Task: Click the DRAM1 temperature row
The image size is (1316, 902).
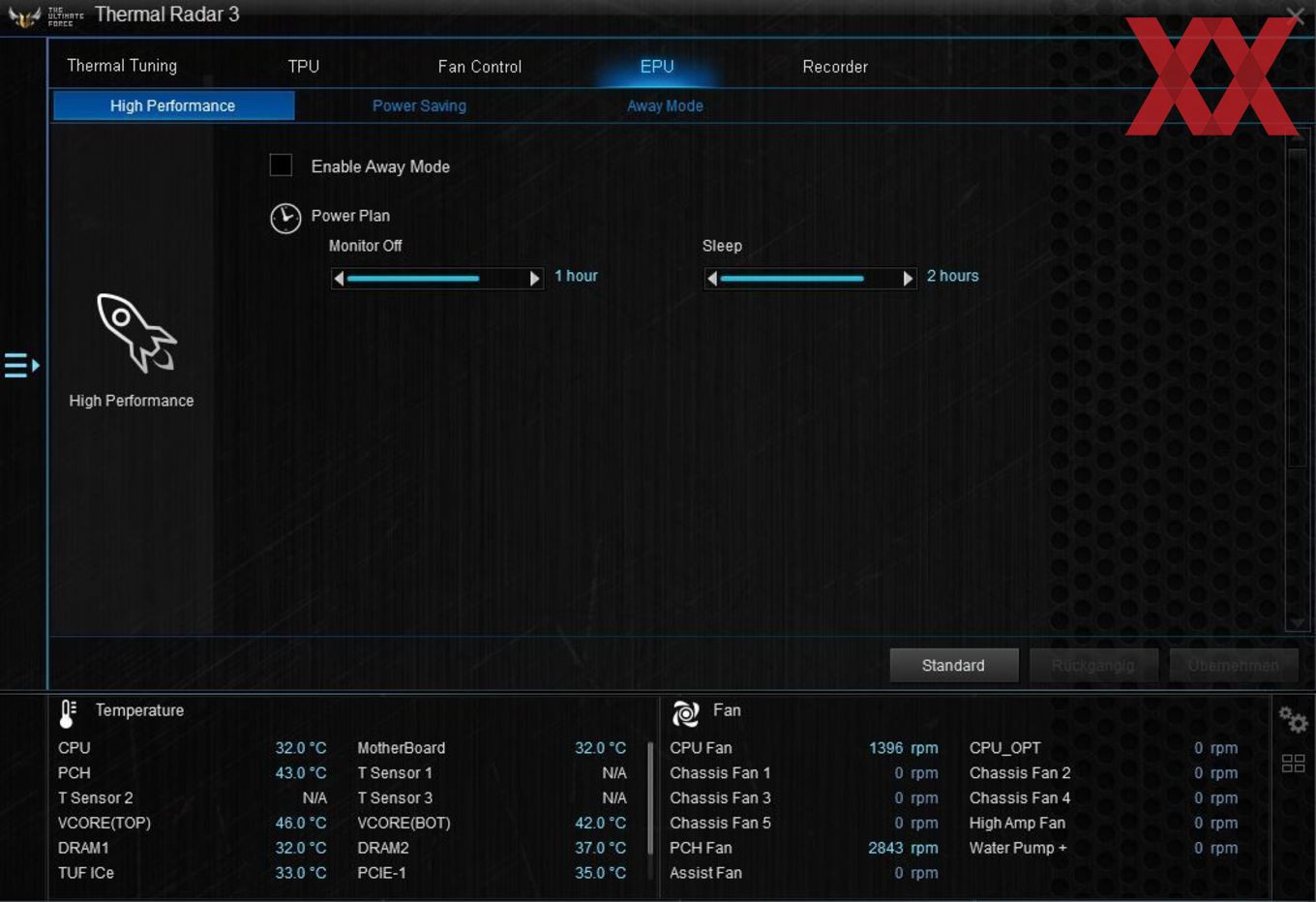Action: coord(193,848)
